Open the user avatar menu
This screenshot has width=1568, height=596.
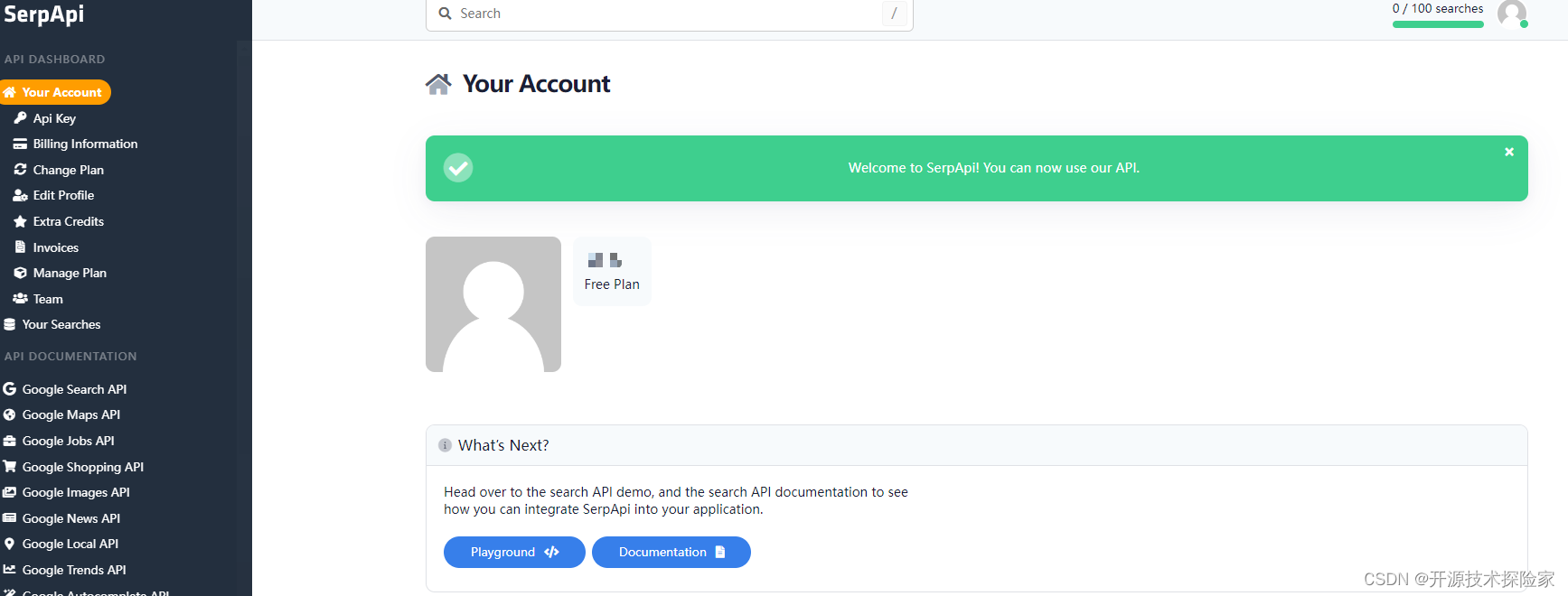[x=1511, y=14]
